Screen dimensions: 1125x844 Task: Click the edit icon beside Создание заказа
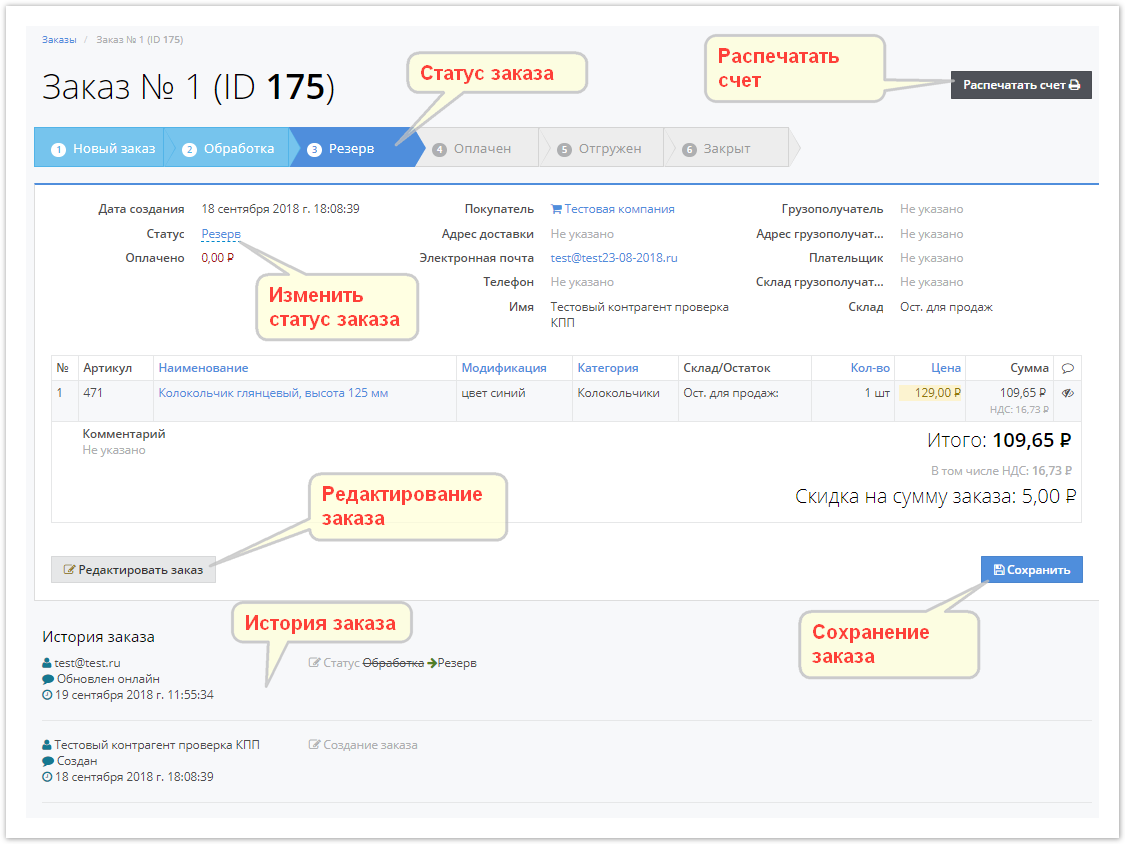314,744
